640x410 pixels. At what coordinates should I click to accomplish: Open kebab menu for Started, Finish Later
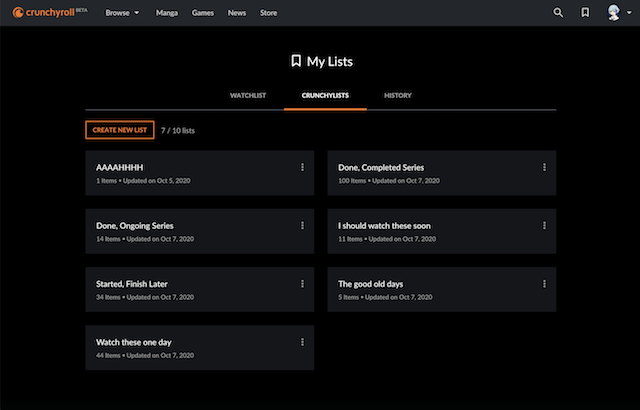[302, 284]
